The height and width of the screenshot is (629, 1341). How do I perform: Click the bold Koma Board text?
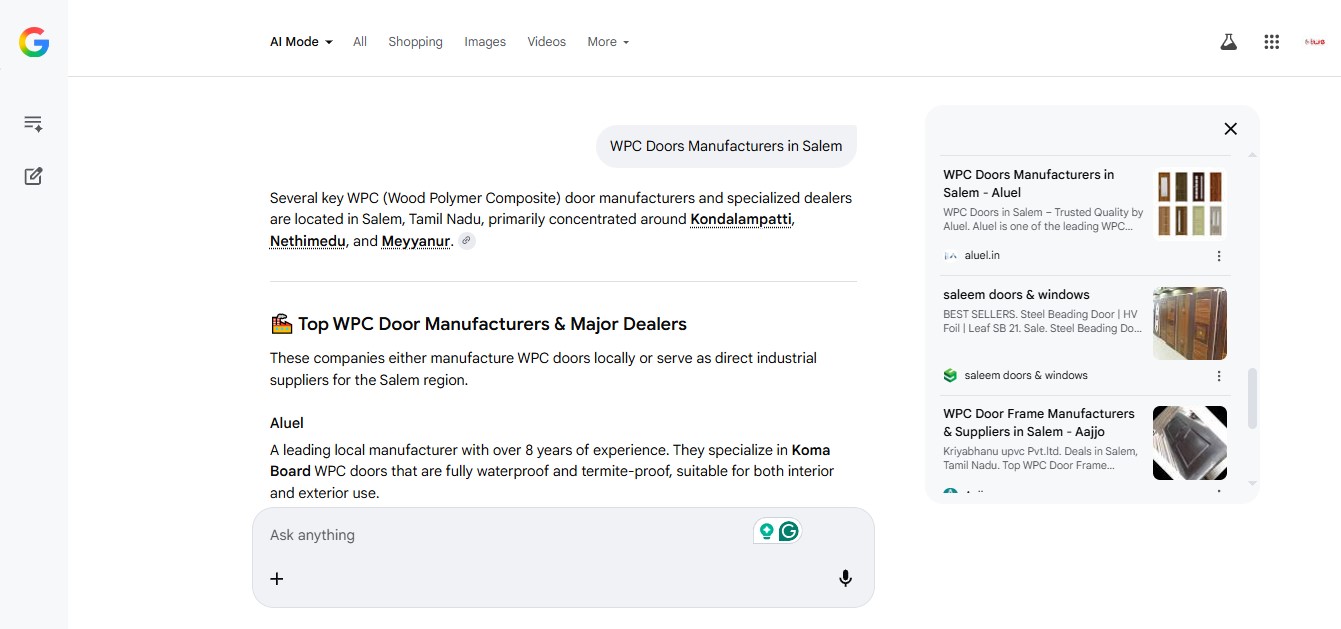550,460
